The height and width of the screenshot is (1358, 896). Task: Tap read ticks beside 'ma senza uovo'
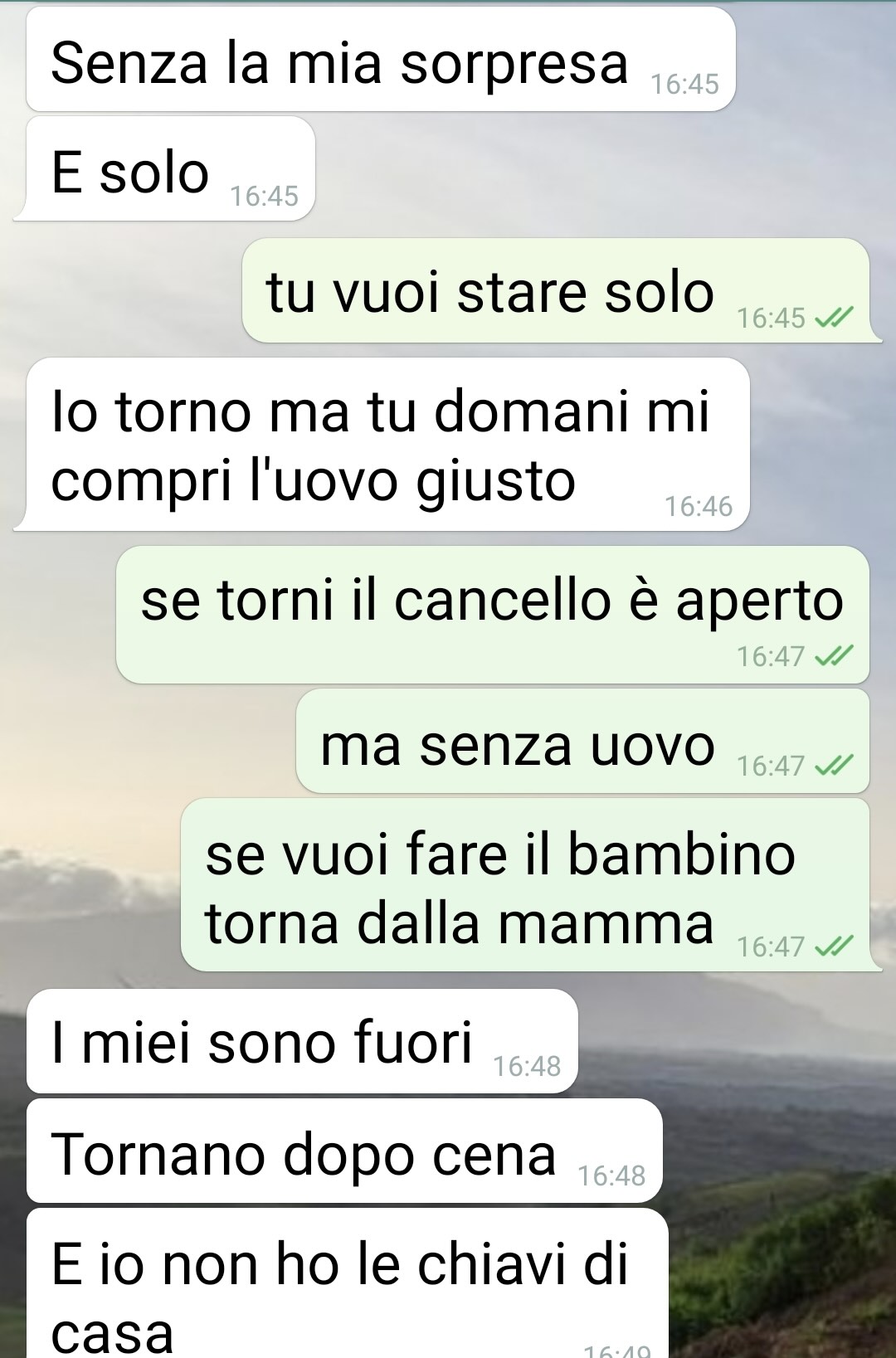[834, 765]
